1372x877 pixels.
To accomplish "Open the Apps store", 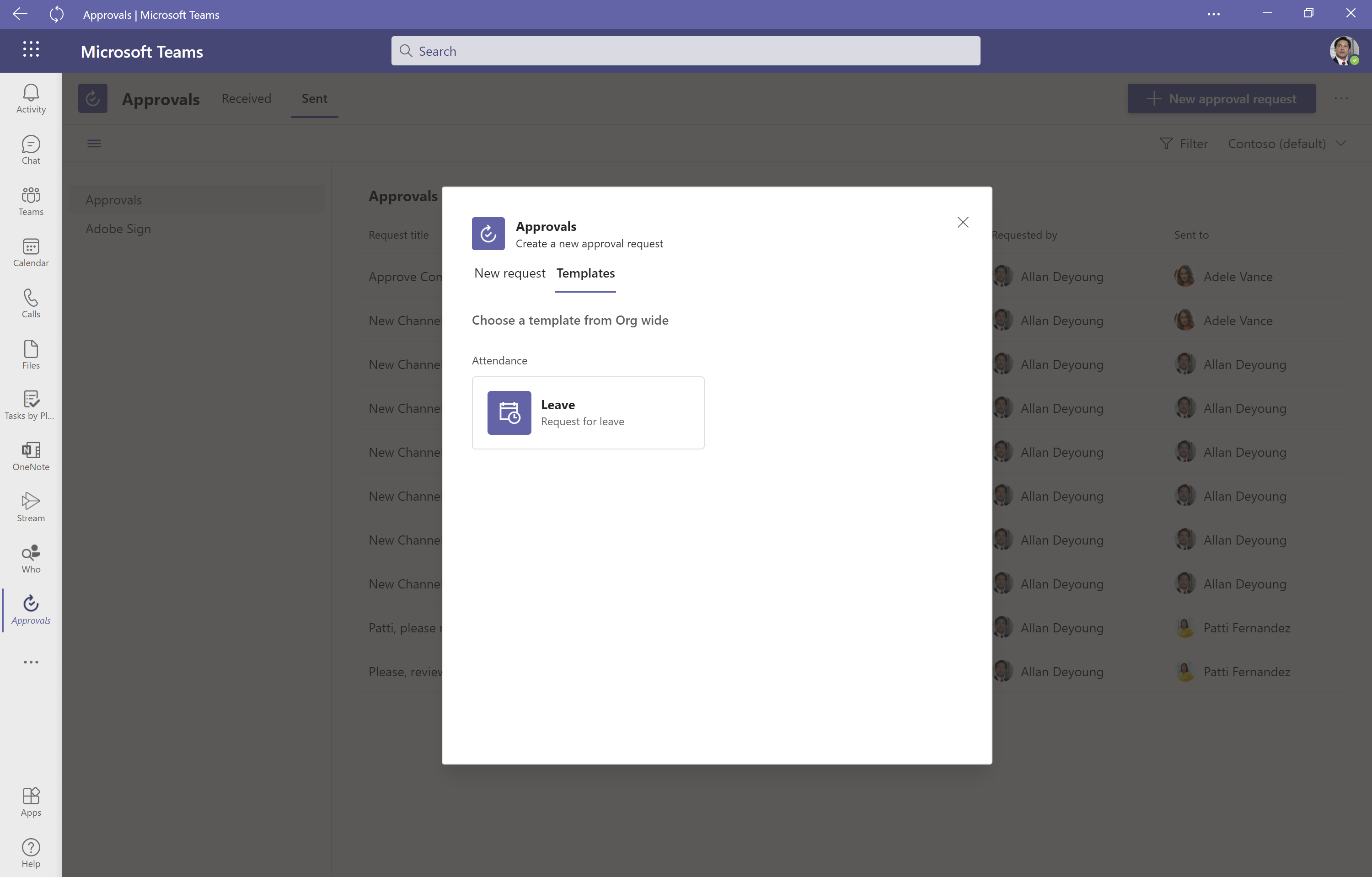I will pyautogui.click(x=30, y=801).
